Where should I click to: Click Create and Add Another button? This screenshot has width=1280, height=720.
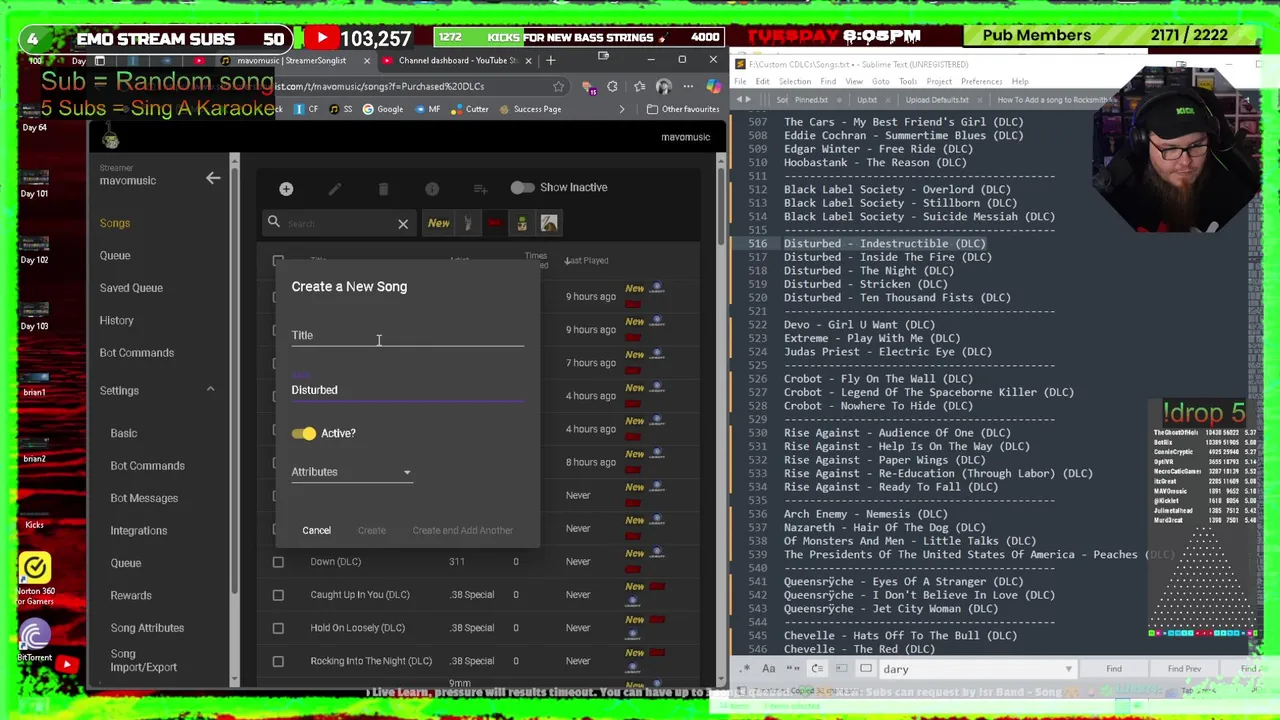[462, 531]
